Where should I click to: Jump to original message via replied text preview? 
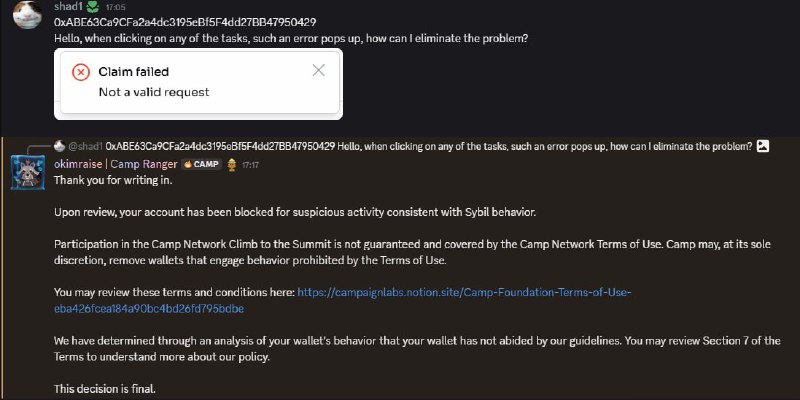(x=429, y=146)
